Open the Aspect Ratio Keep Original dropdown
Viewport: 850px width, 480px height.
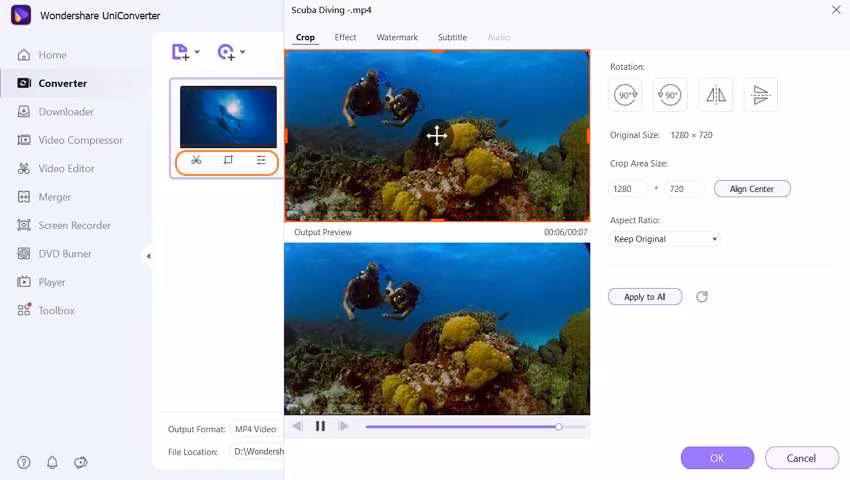pyautogui.click(x=665, y=239)
